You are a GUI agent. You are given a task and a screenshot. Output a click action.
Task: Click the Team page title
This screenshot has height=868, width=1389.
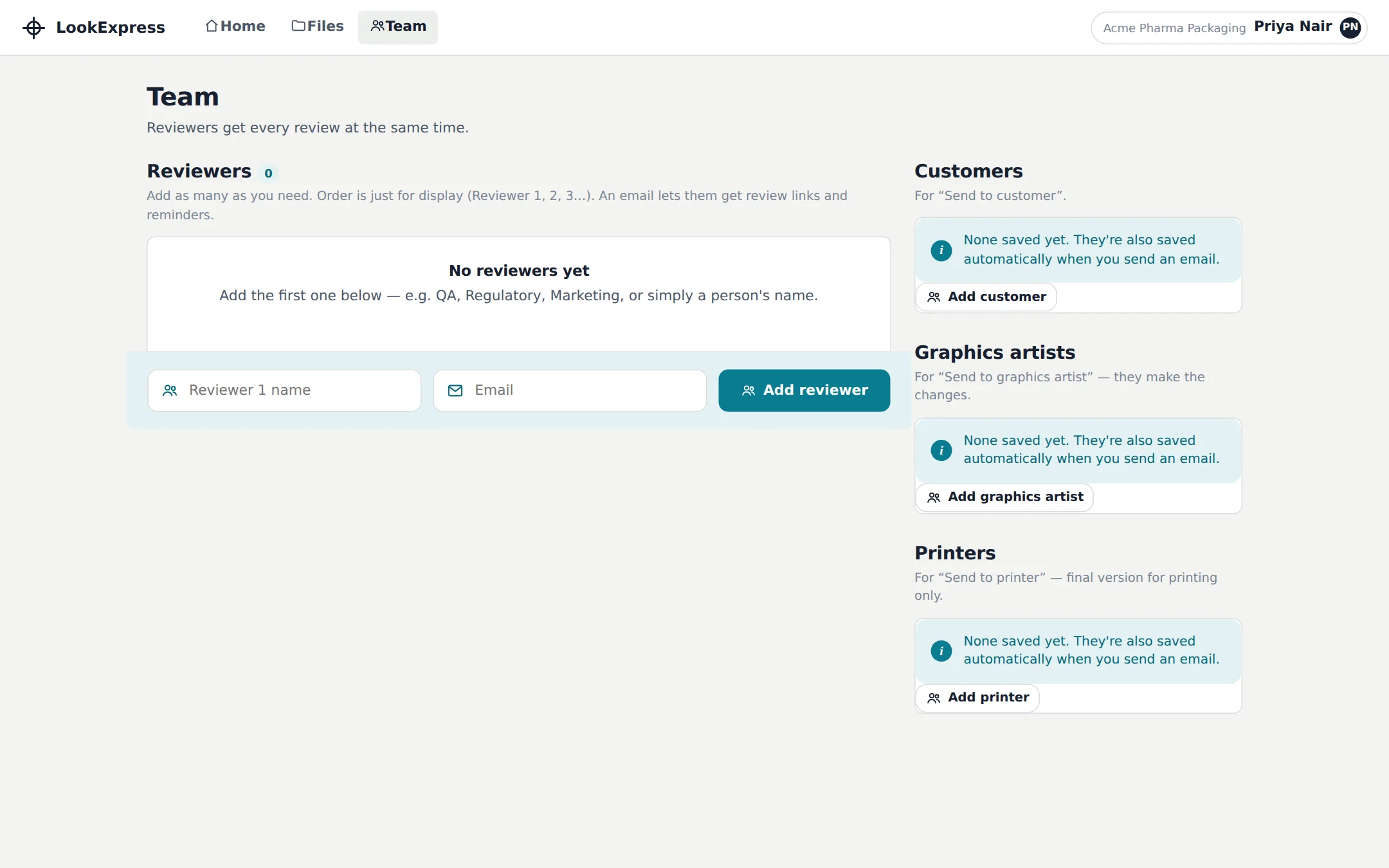pos(183,97)
